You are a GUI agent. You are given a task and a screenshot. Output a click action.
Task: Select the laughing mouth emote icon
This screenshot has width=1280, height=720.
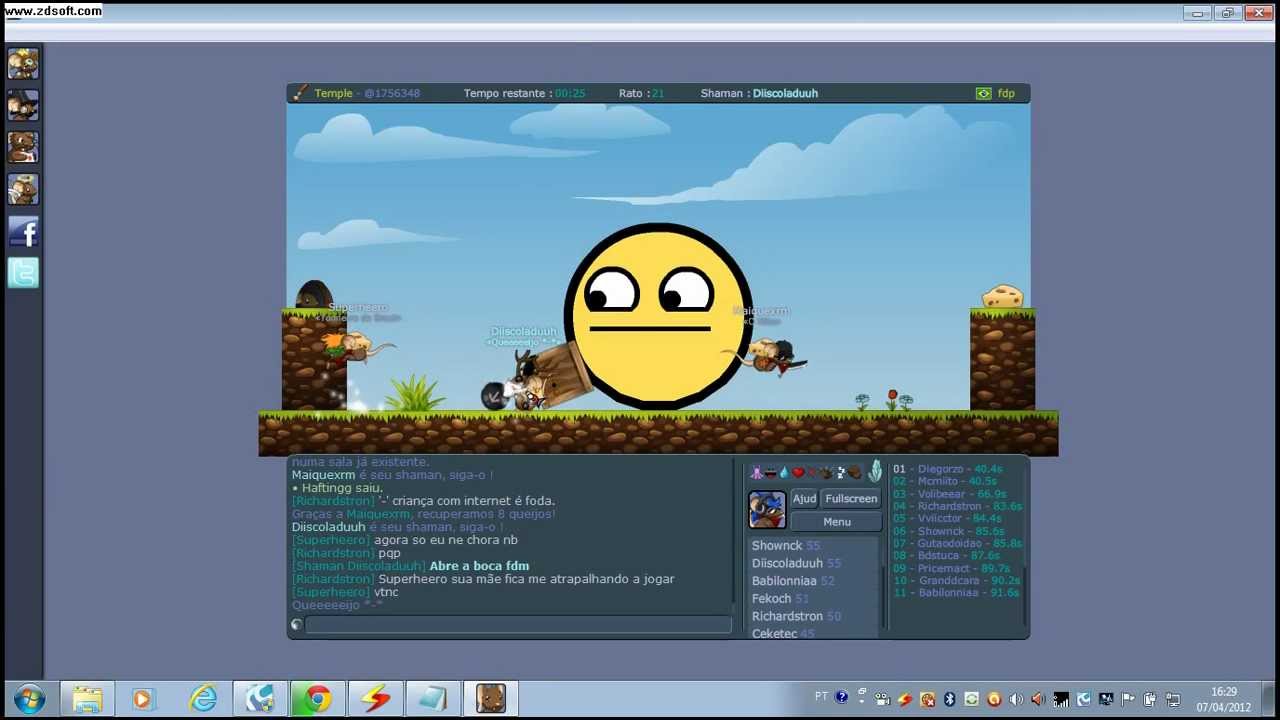pos(770,472)
